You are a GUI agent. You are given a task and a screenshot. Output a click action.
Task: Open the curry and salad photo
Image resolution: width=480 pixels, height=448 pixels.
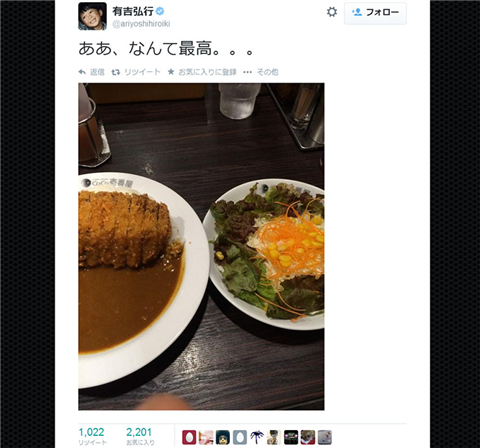pyautogui.click(x=201, y=246)
